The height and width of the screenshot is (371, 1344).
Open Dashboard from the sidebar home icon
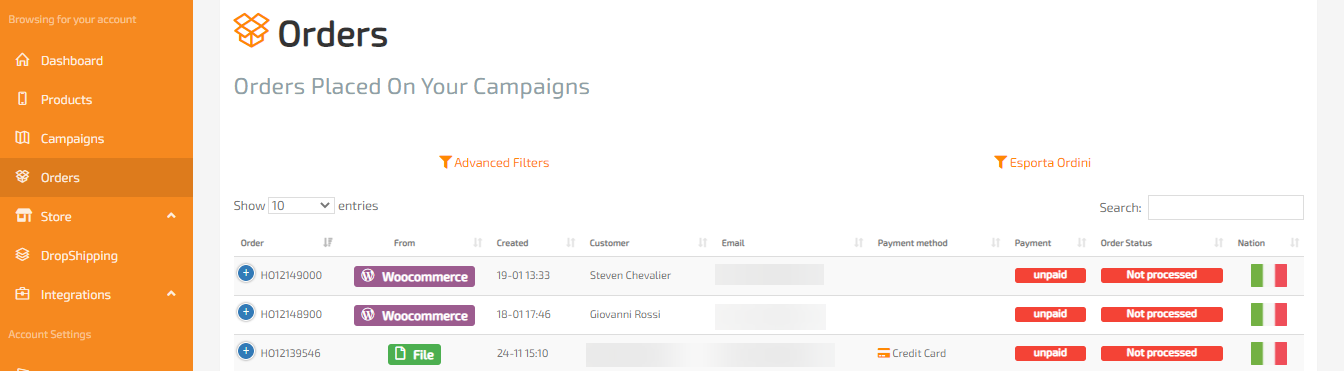pyautogui.click(x=22, y=61)
